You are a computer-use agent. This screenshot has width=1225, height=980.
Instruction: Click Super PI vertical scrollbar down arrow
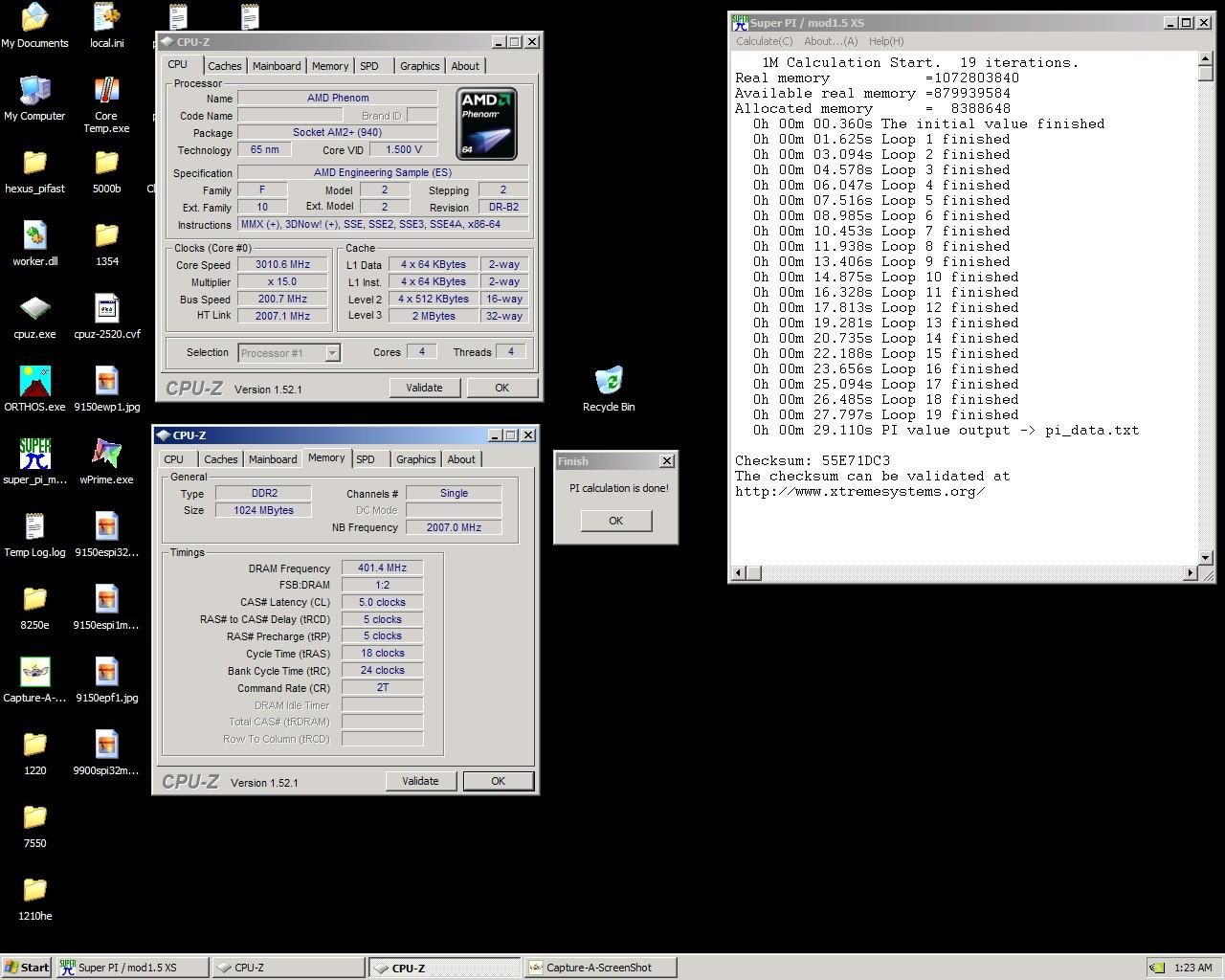1206,557
